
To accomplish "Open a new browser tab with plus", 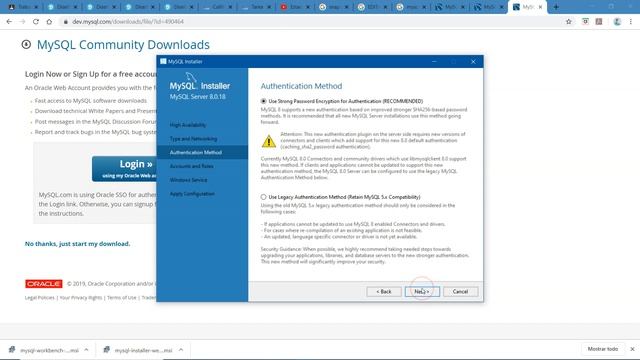I will tap(556, 7).
